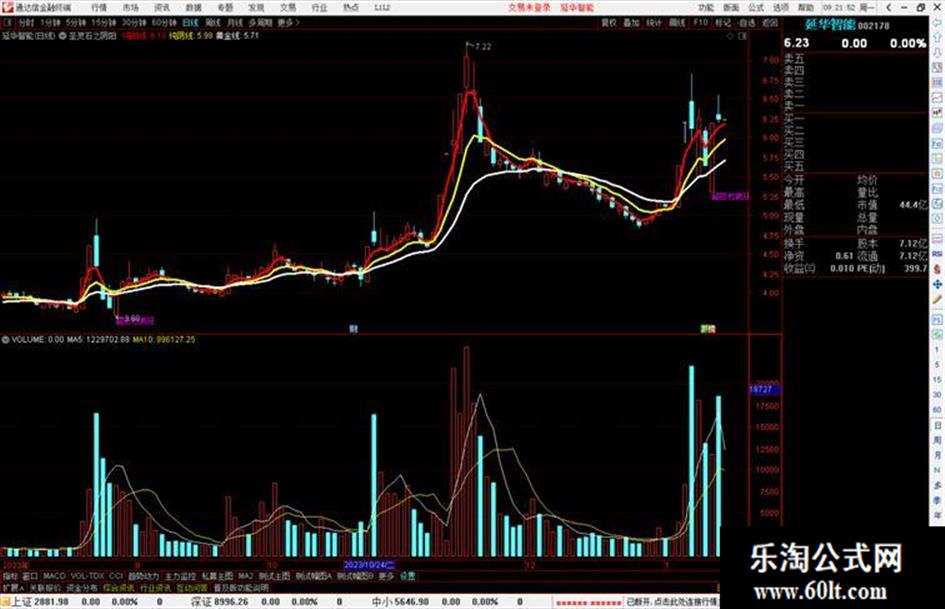
Task: Open the 公式 menu
Action: tap(756, 7)
